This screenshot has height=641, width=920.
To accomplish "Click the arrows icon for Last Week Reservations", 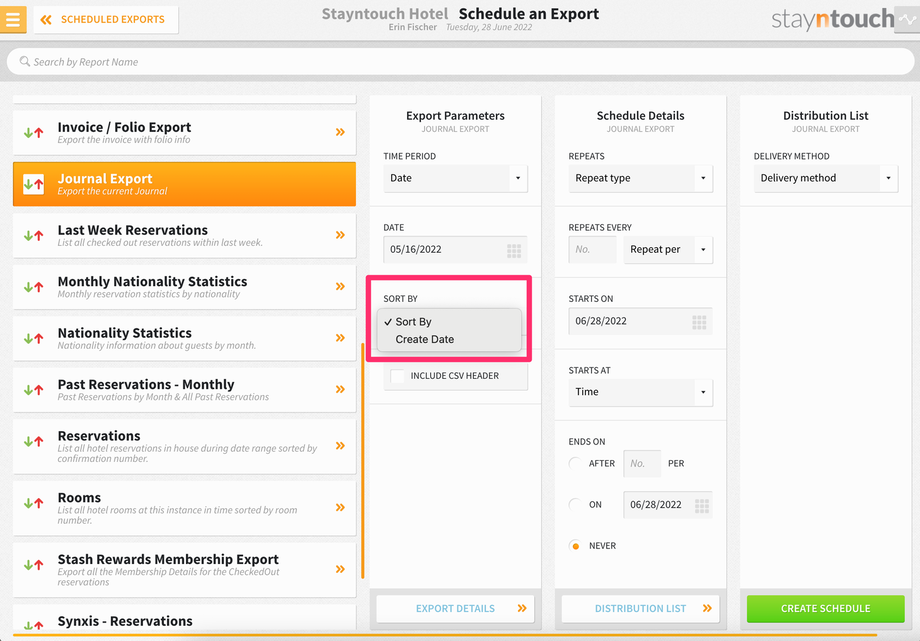I will pyautogui.click(x=33, y=235).
